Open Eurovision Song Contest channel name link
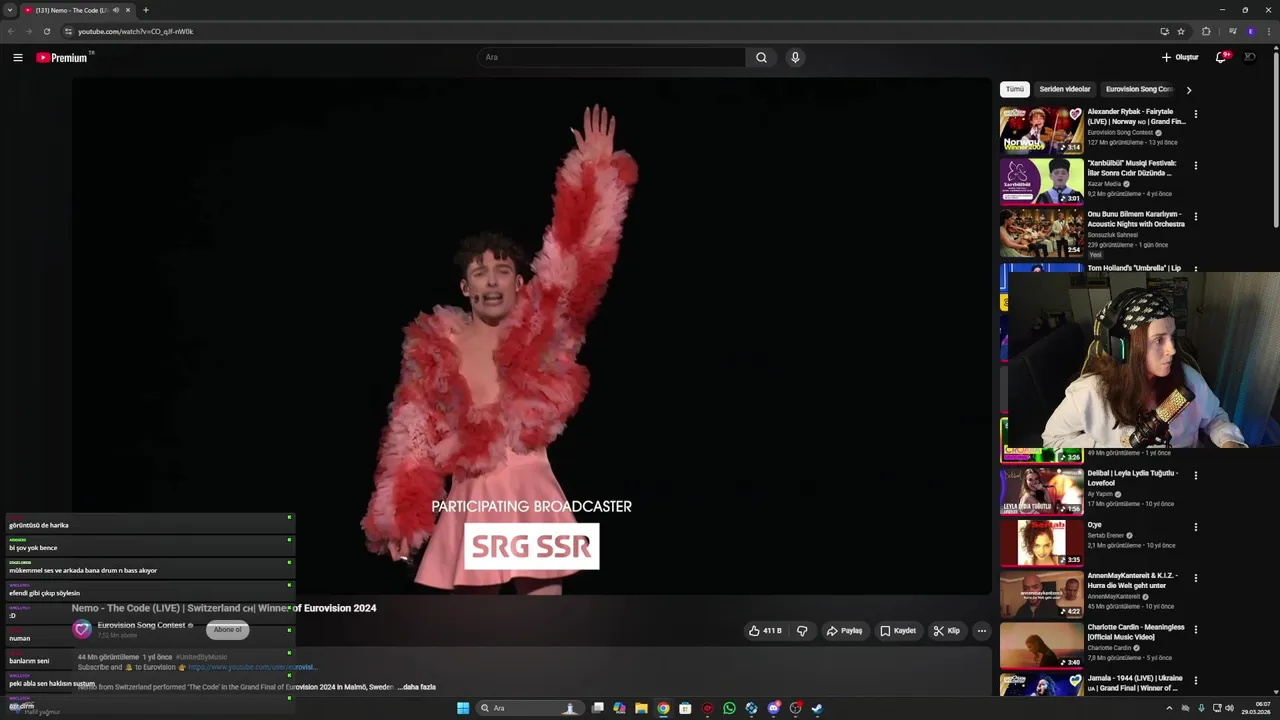Image resolution: width=1280 pixels, height=720 pixels. (141, 625)
